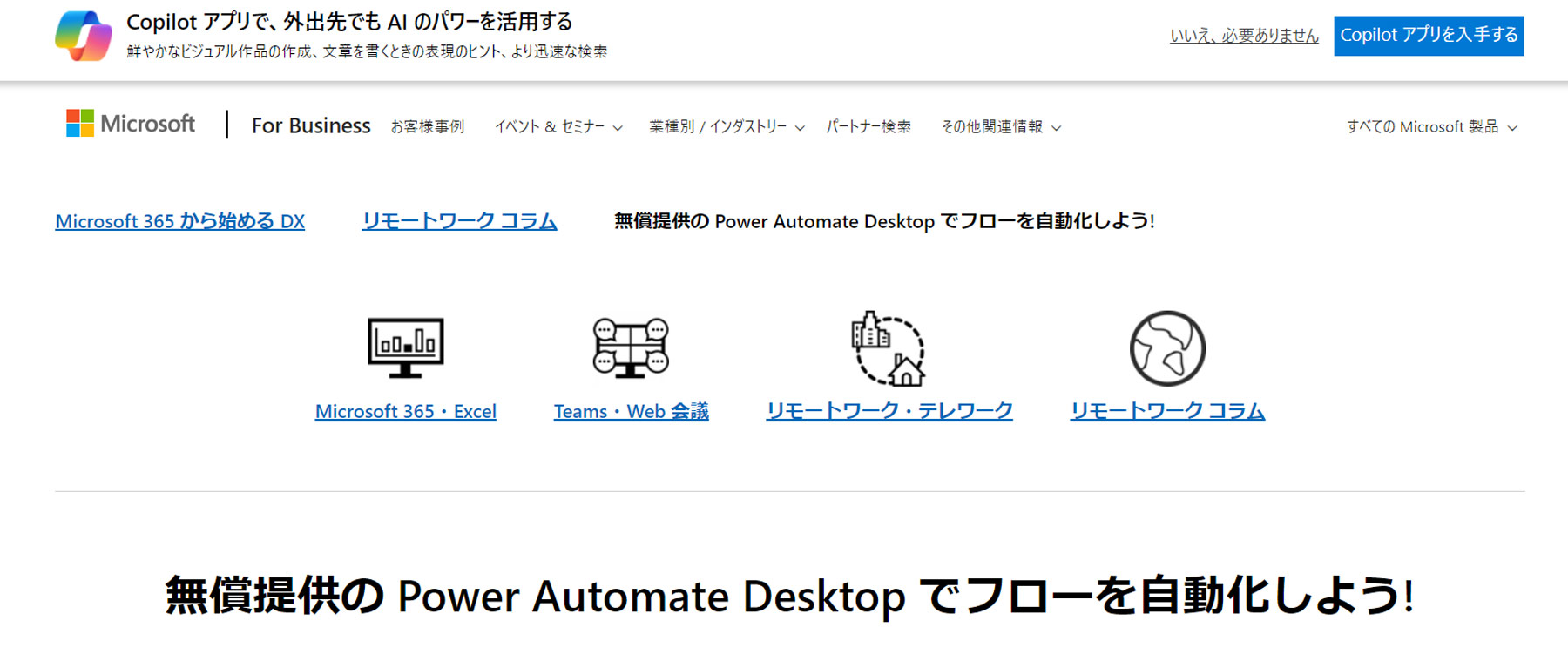Click the video meeting icon above Teams・Web 会議
The image size is (1568, 661).
click(631, 347)
